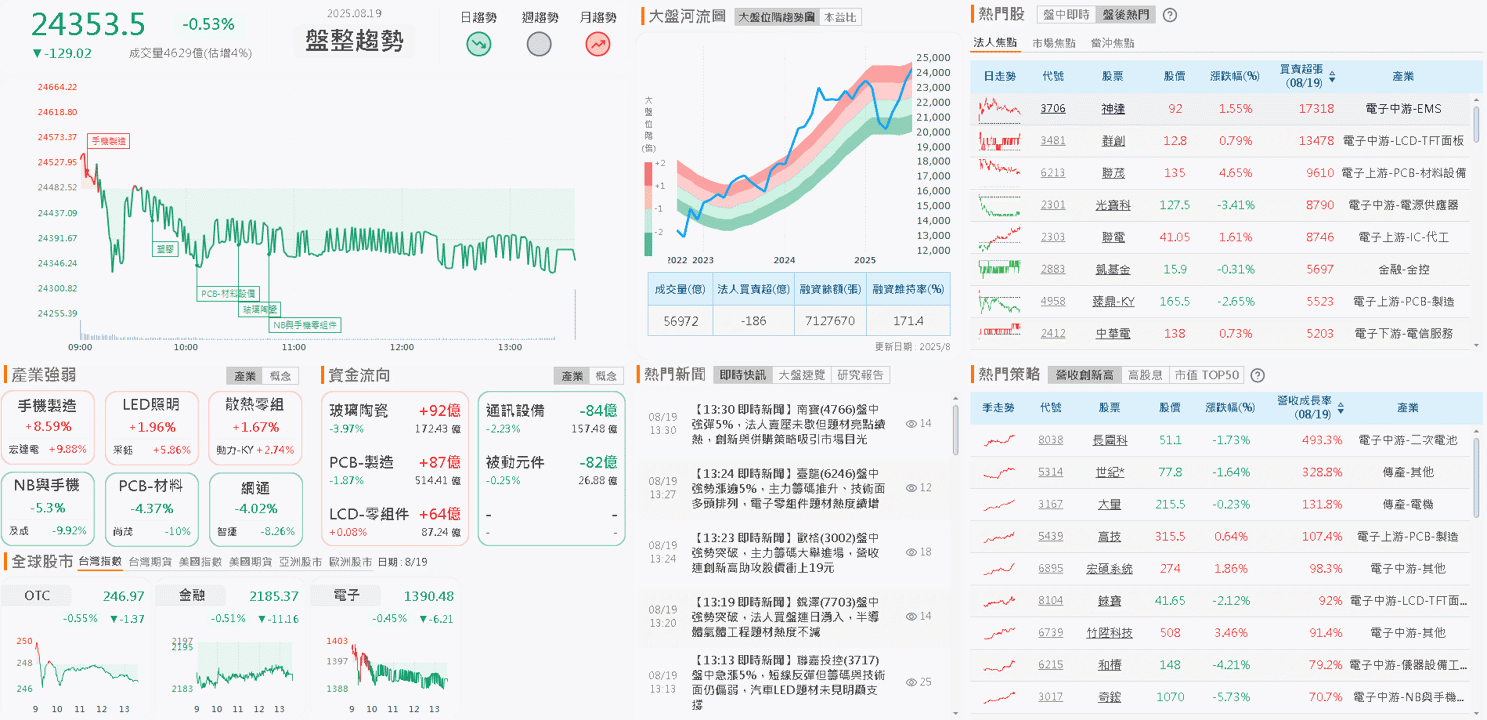Open 亞洲股市 under 全球股市
This screenshot has height=720, width=1487.
pos(300,562)
